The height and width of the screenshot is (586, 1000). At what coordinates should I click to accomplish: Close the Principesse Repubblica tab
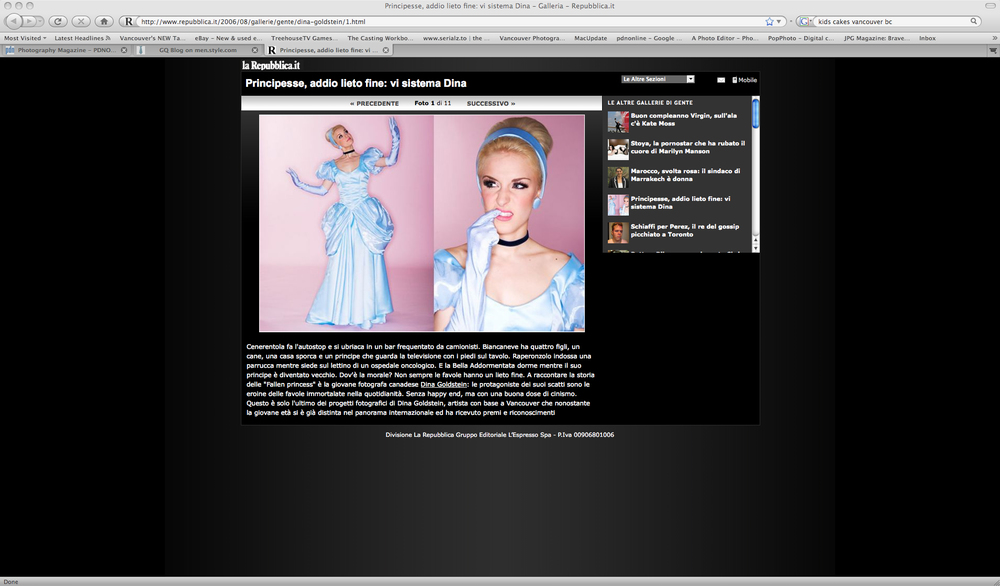386,50
